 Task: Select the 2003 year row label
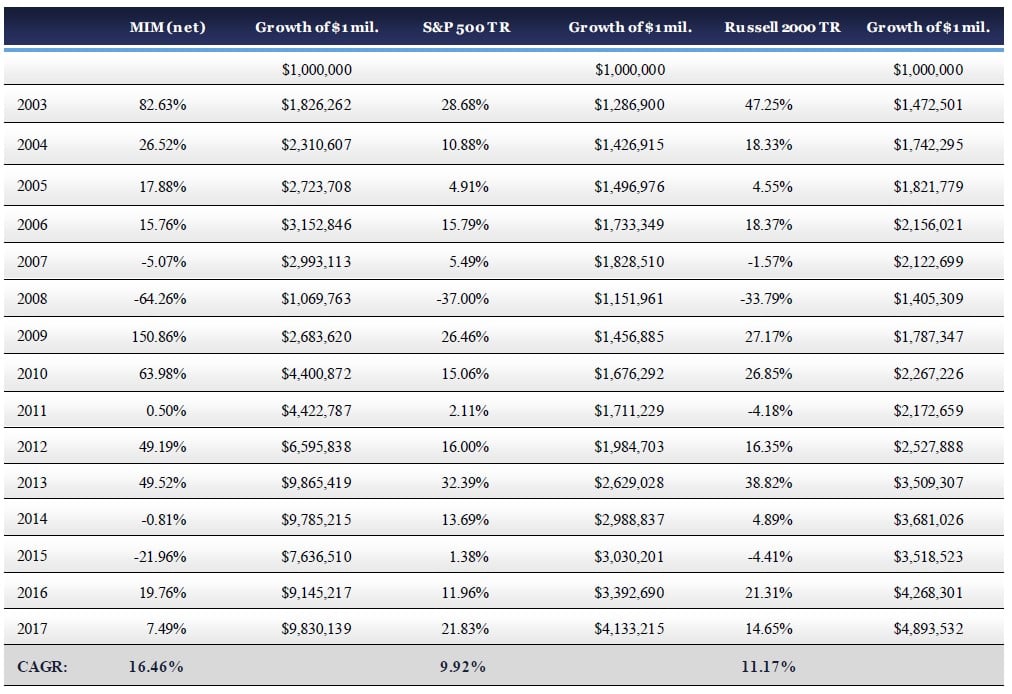[32, 104]
